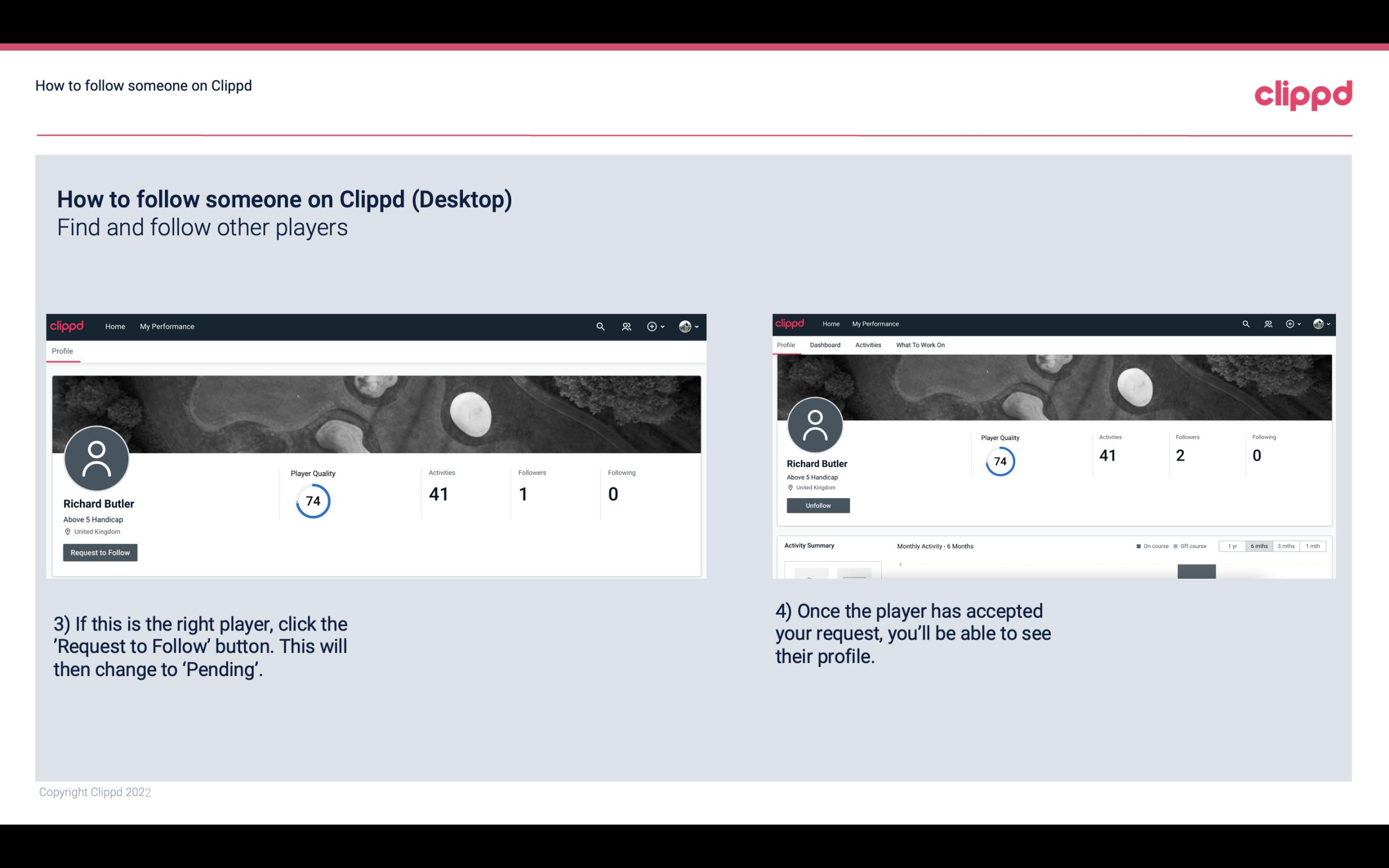Select the 6 months activity toggle
The width and height of the screenshot is (1389, 868).
tap(1258, 546)
